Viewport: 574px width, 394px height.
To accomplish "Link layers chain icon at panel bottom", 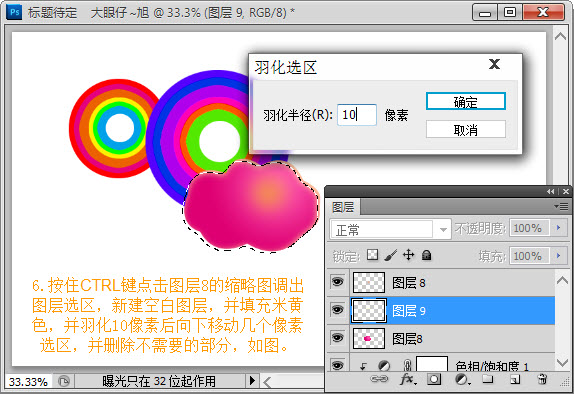I will point(379,379).
